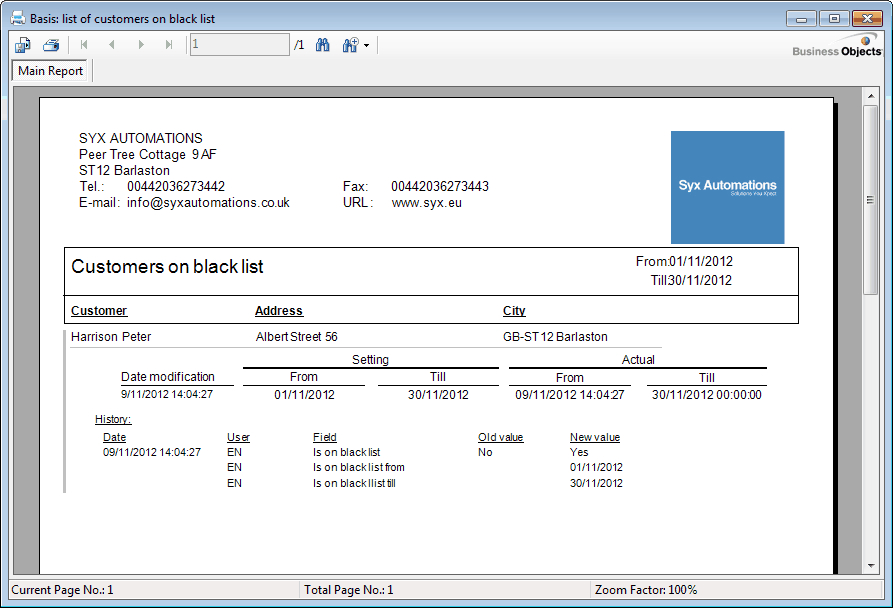Click the Business Objects logo
The width and height of the screenshot is (893, 608).
tap(837, 46)
